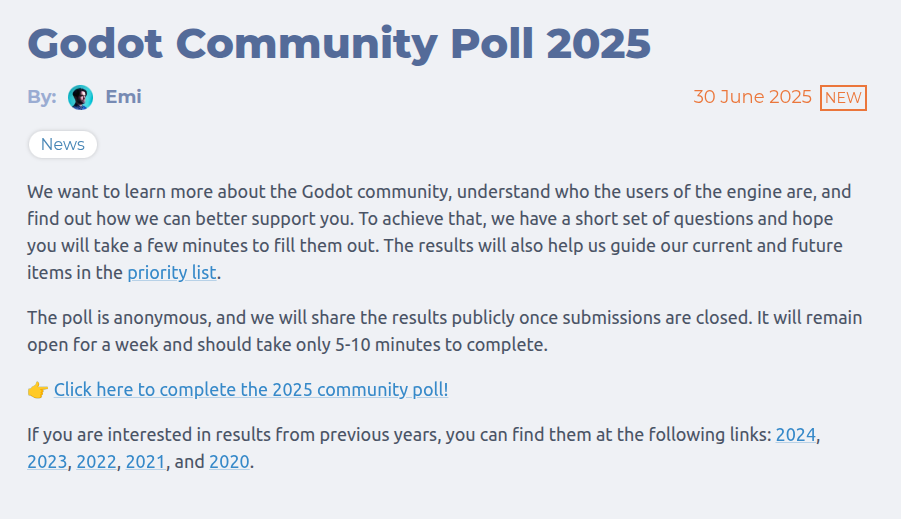Screen dimensions: 901x519
Task: Open the priority list link
Action: coord(171,272)
